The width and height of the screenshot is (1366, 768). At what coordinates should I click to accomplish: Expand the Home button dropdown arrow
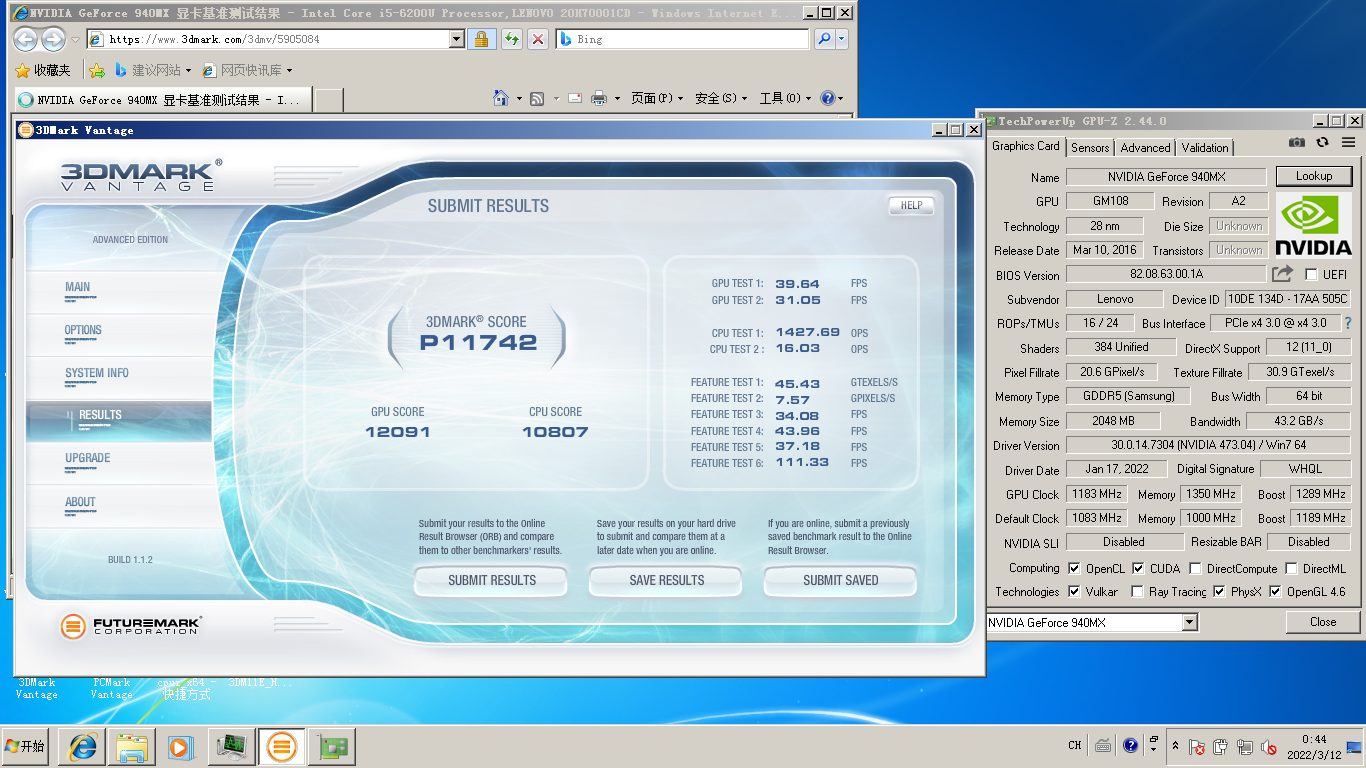[x=519, y=98]
